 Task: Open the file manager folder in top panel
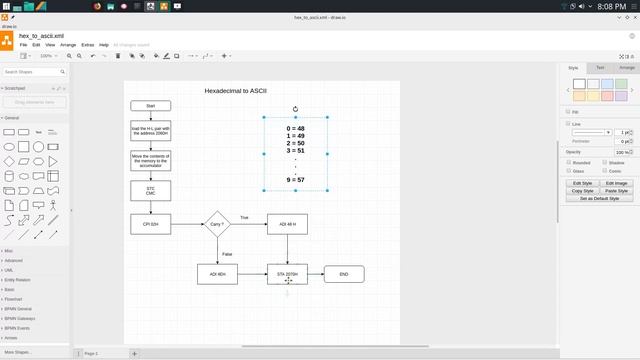(29, 6)
